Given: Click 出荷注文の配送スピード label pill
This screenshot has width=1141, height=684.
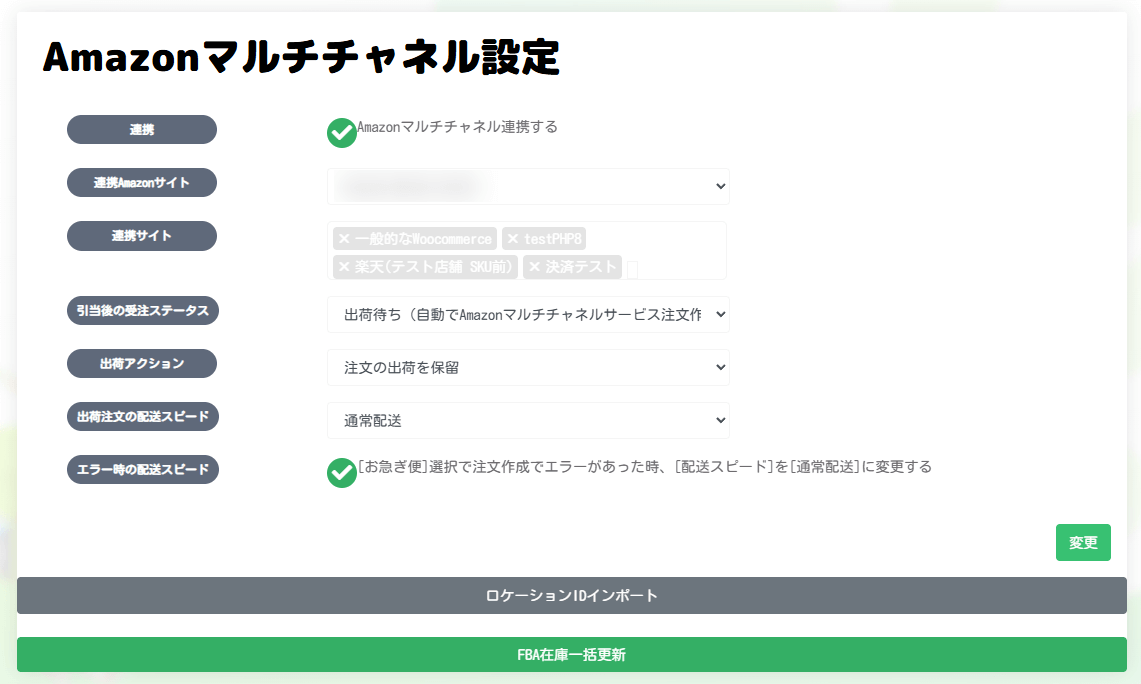Looking at the screenshot, I should click(143, 417).
